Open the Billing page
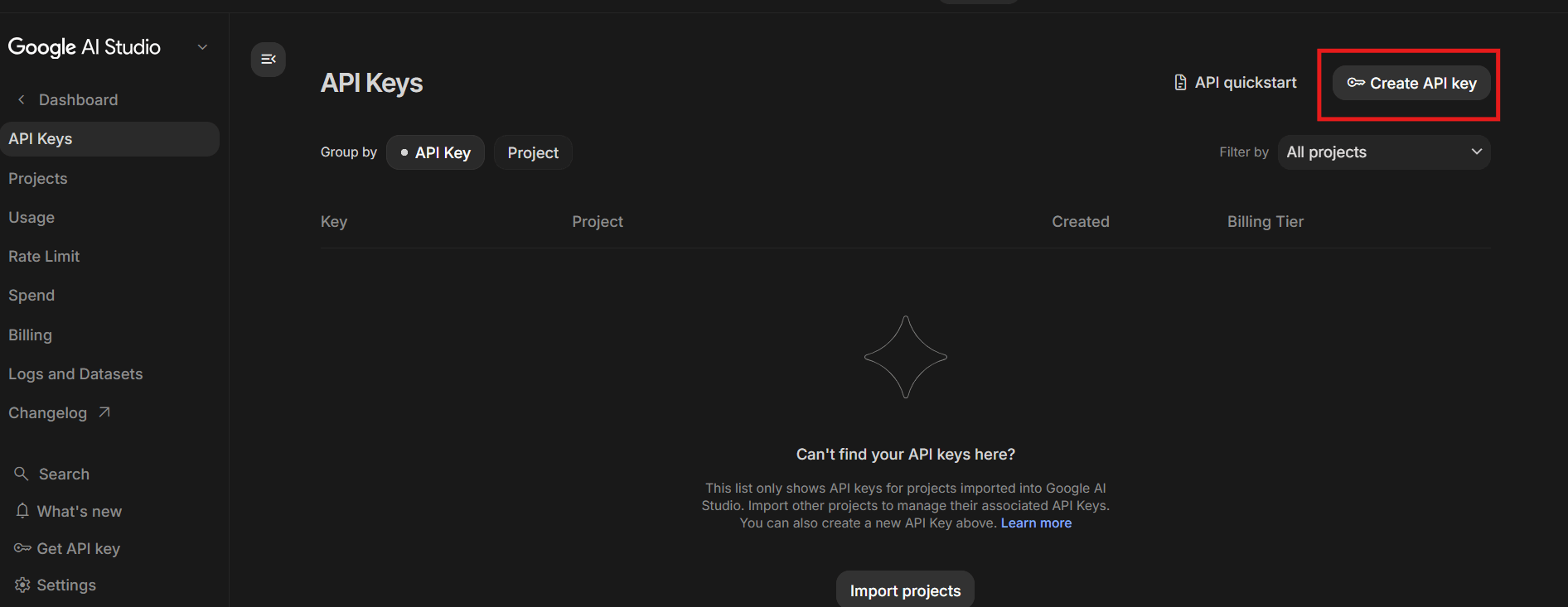 (30, 335)
